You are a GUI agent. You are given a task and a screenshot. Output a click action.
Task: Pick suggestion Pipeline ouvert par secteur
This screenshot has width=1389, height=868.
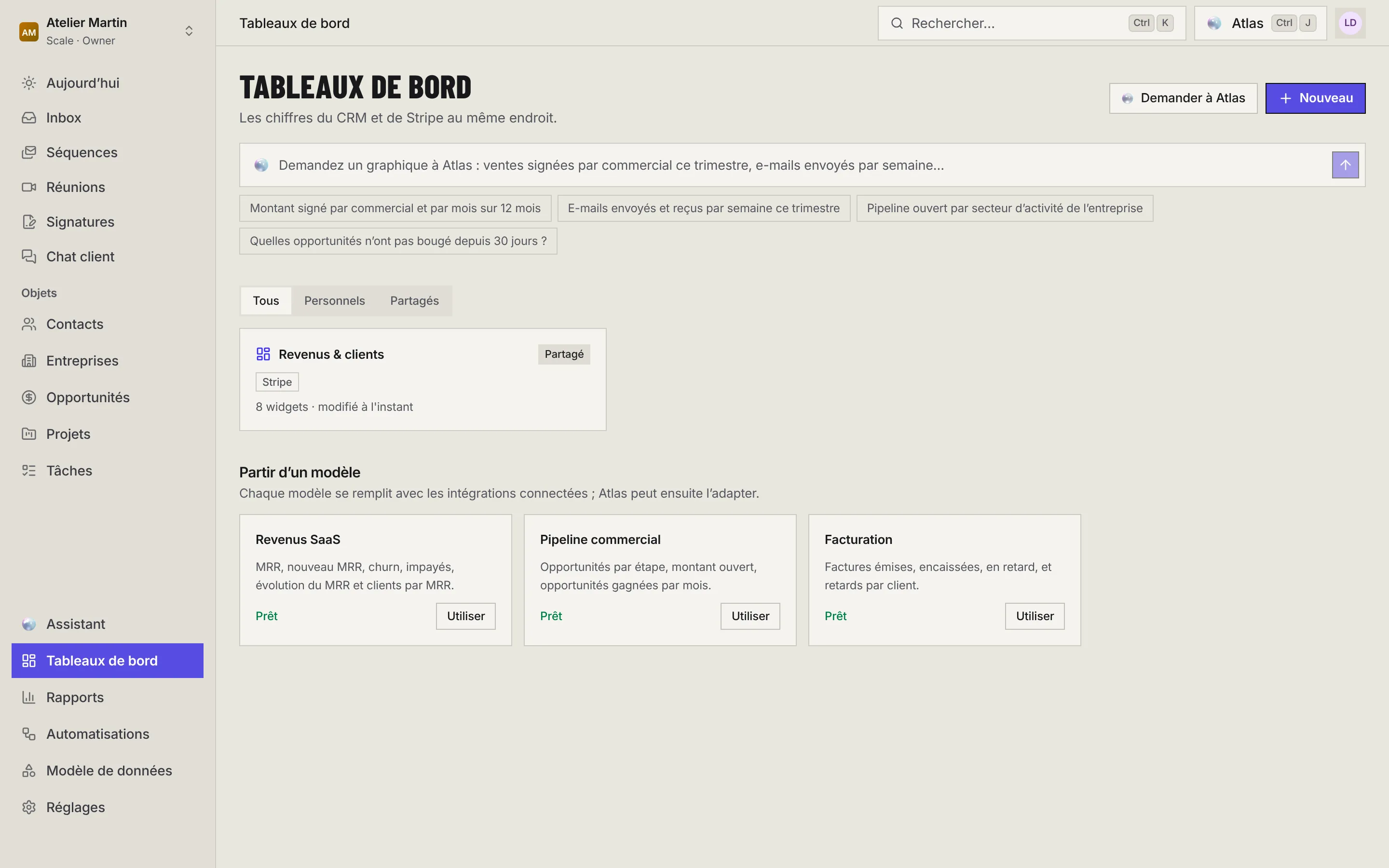click(1005, 208)
